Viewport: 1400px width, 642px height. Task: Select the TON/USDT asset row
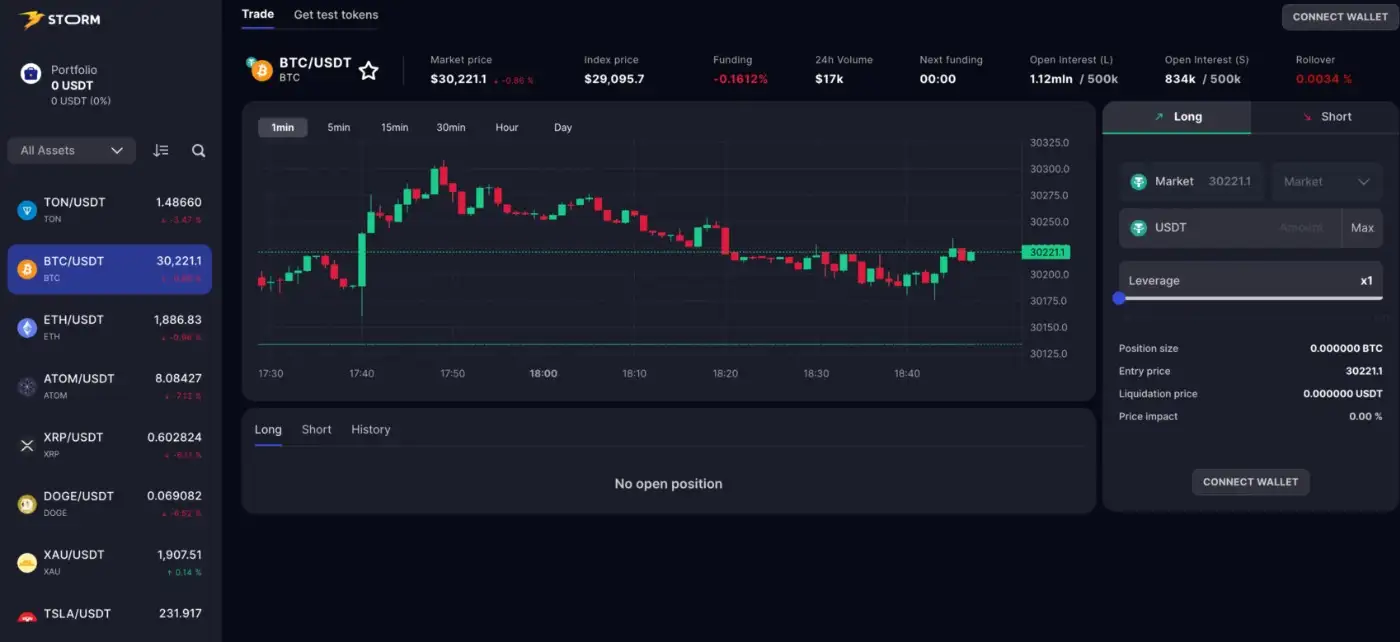pyautogui.click(x=109, y=210)
